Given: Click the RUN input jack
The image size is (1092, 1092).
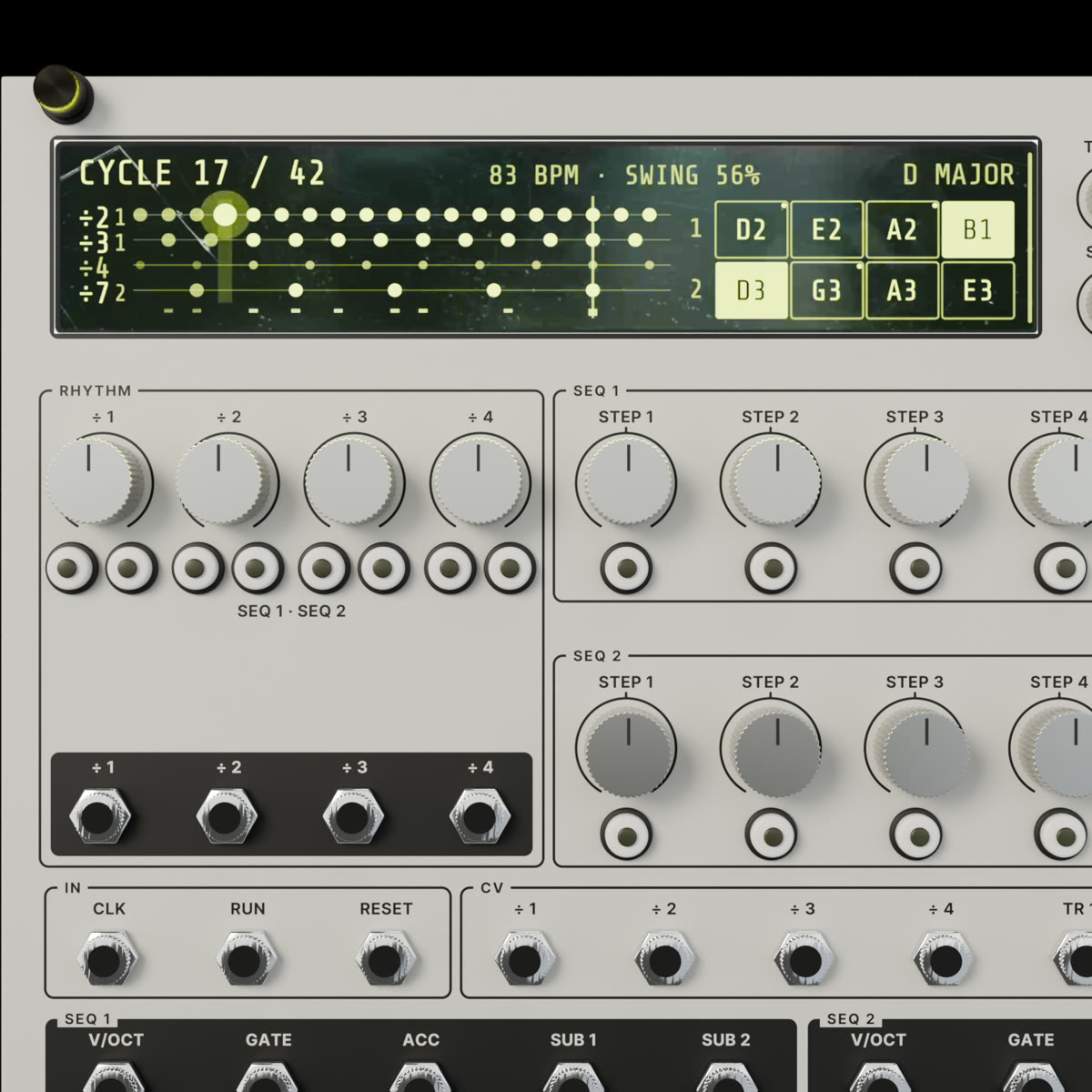Looking at the screenshot, I should 247,958.
